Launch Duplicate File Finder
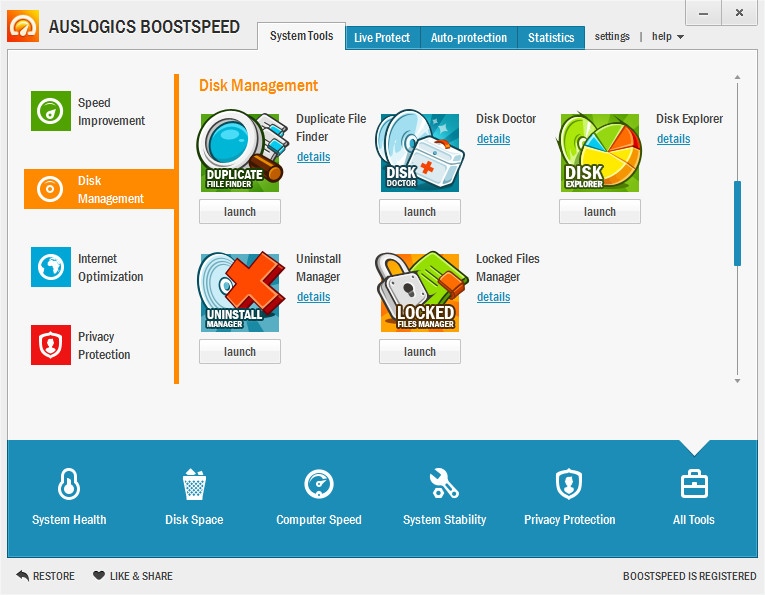The image size is (765, 595). click(240, 212)
